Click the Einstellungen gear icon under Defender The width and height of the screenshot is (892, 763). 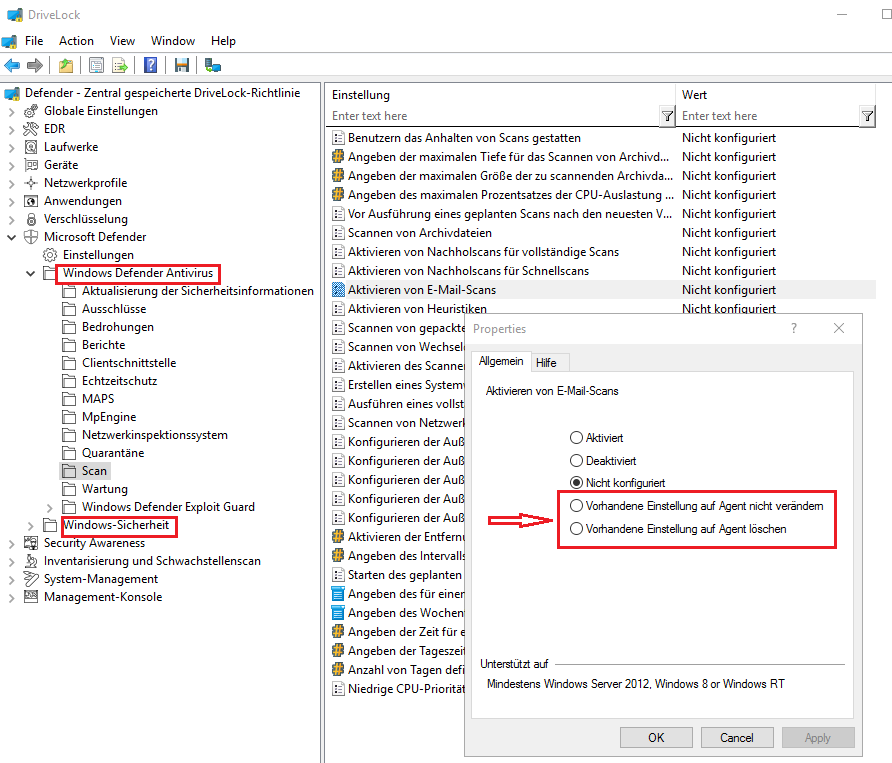(x=50, y=255)
